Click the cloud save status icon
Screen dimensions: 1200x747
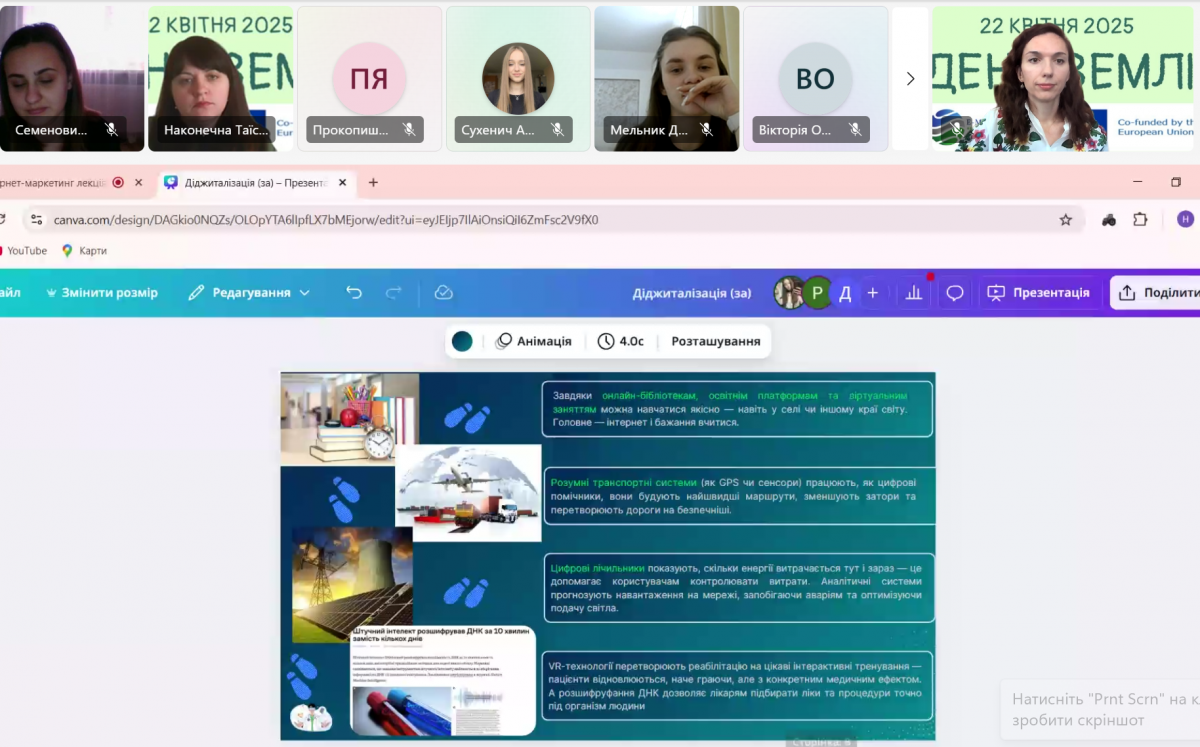(444, 292)
